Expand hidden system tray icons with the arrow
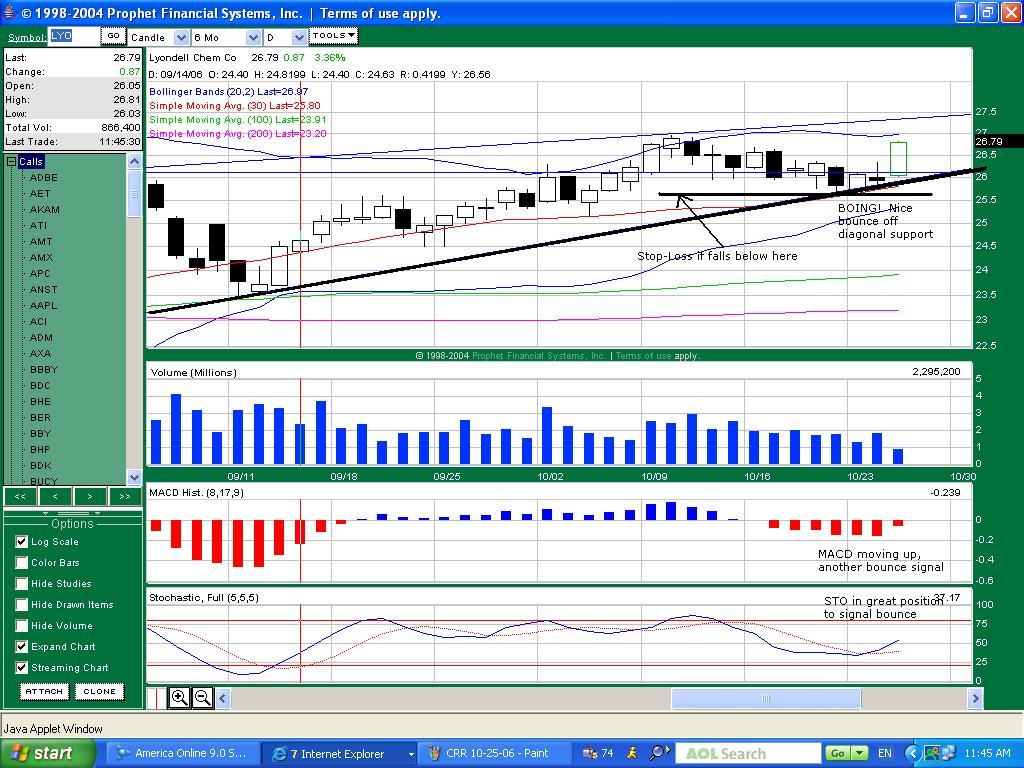 pos(911,753)
